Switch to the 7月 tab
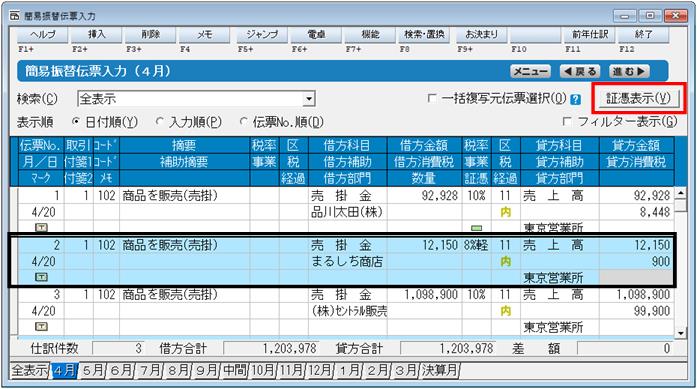This screenshot has width=697, height=389. pos(150,370)
